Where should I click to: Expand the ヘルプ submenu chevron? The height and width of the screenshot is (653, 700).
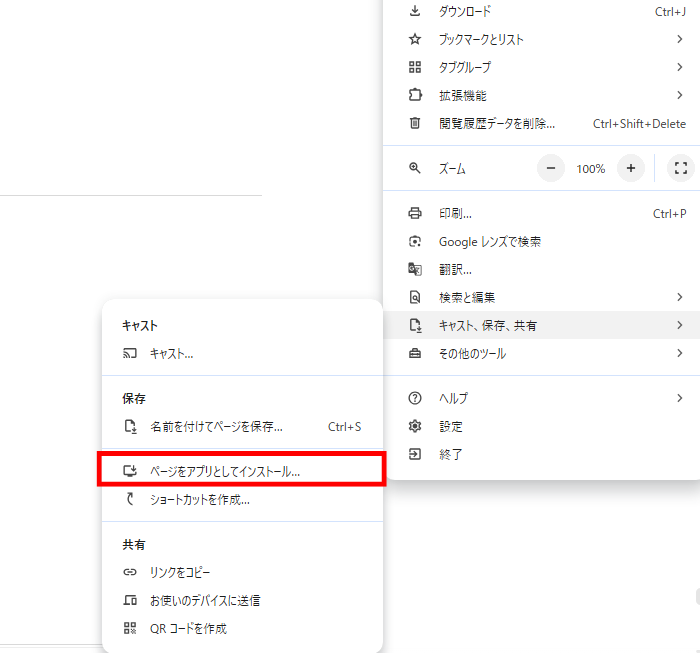[679, 398]
